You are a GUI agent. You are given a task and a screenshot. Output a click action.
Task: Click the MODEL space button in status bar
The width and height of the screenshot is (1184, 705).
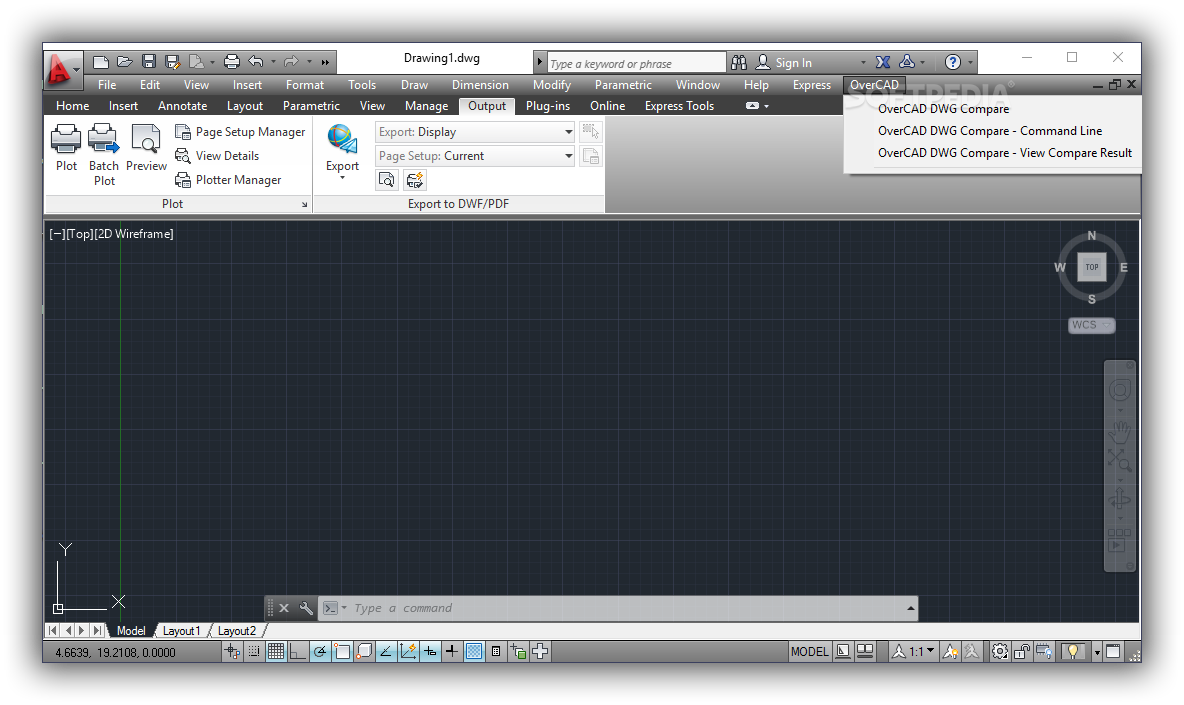click(809, 651)
